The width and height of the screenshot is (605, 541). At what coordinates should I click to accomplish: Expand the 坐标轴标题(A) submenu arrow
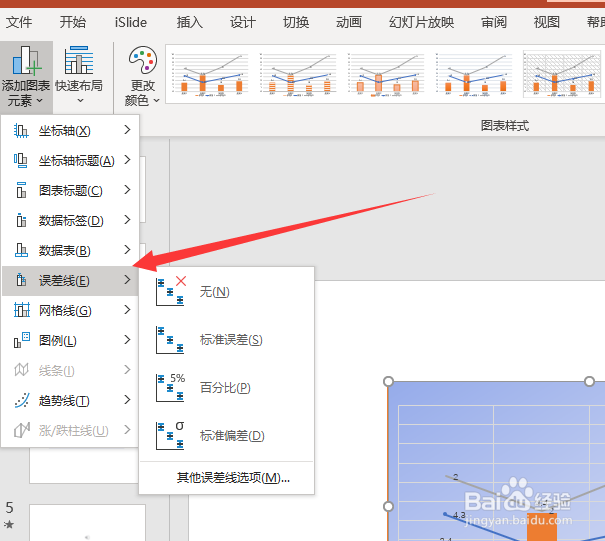tap(127, 160)
